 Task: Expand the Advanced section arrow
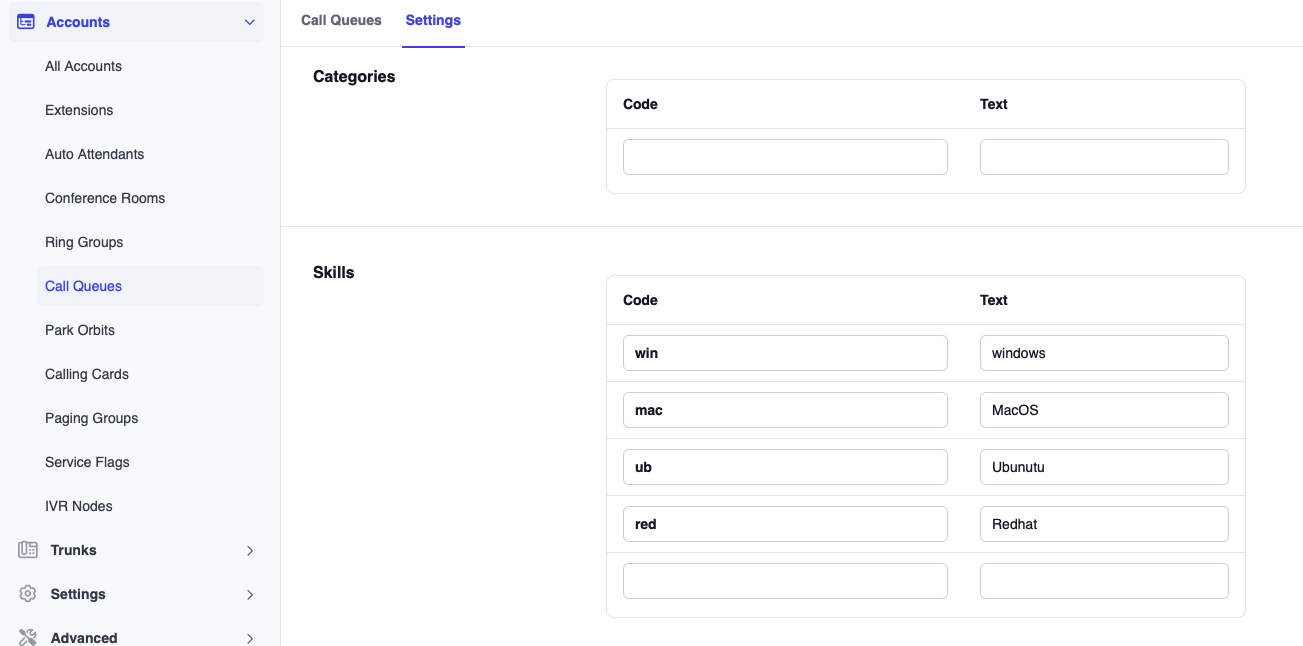click(250, 638)
